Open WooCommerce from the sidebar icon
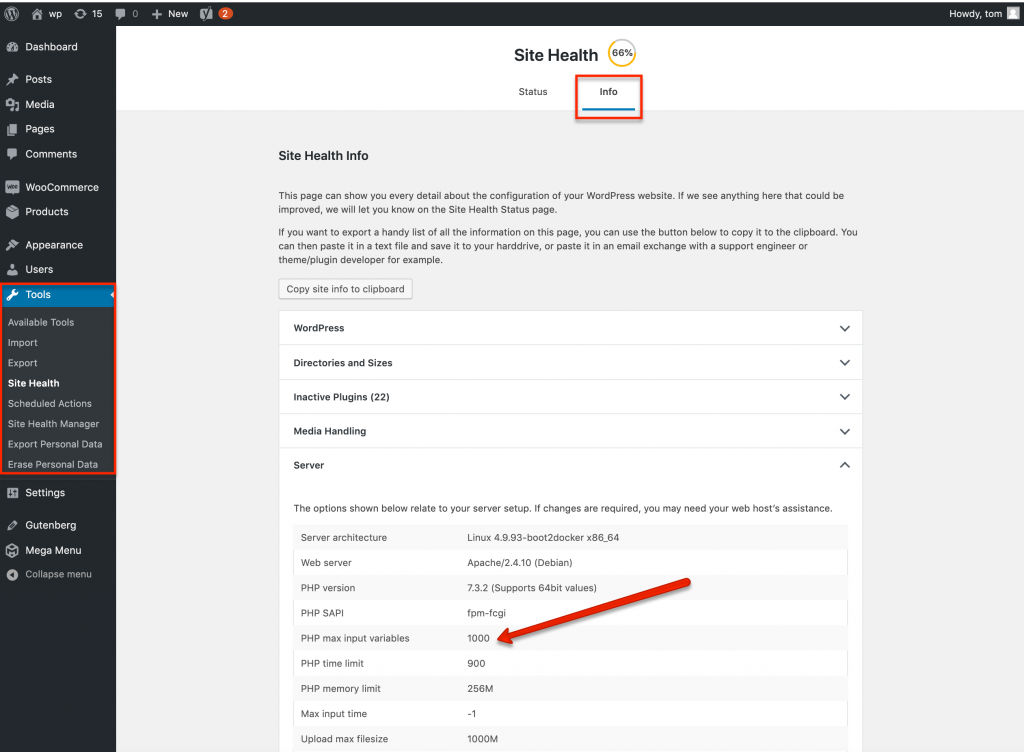Viewport: 1024px width, 752px height. (14, 187)
